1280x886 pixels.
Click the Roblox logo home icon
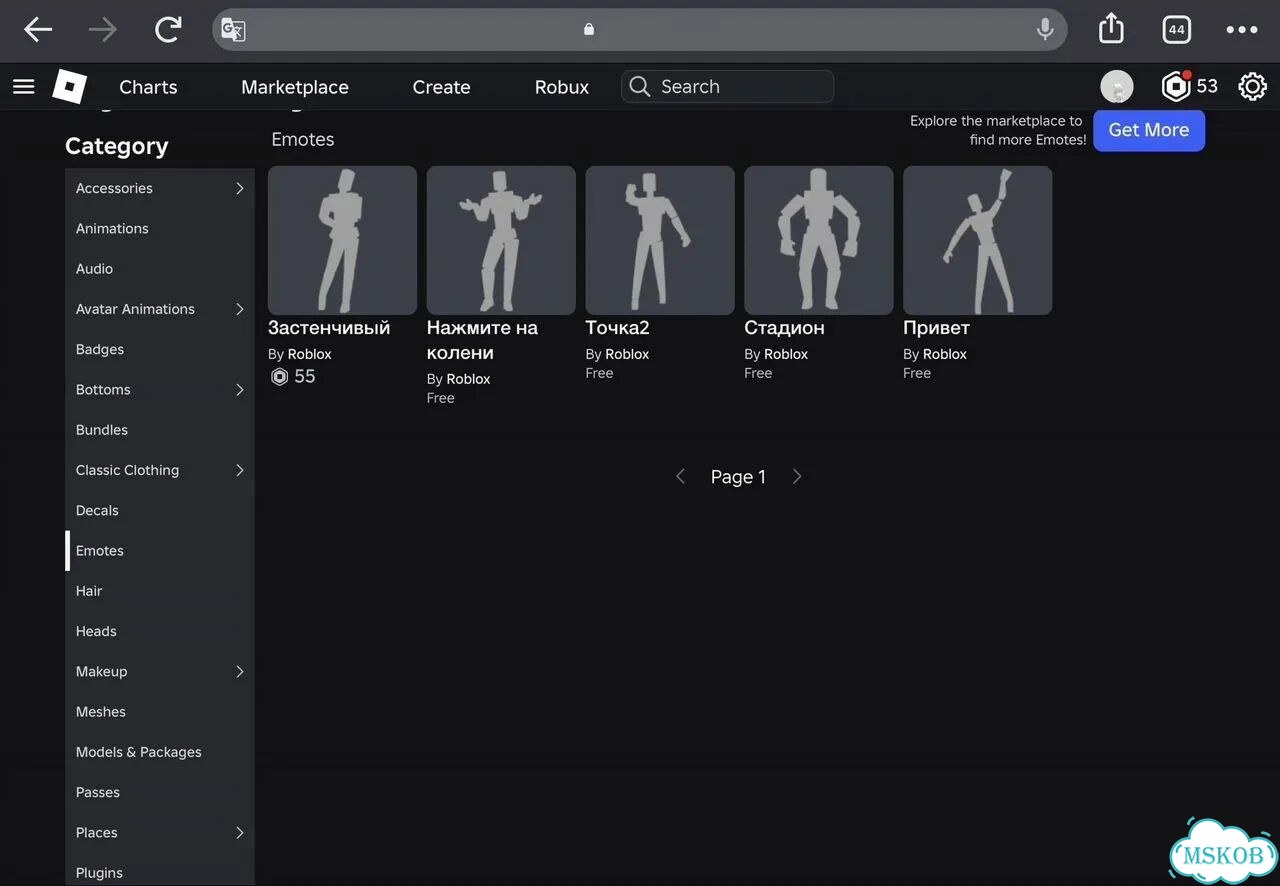coord(70,87)
